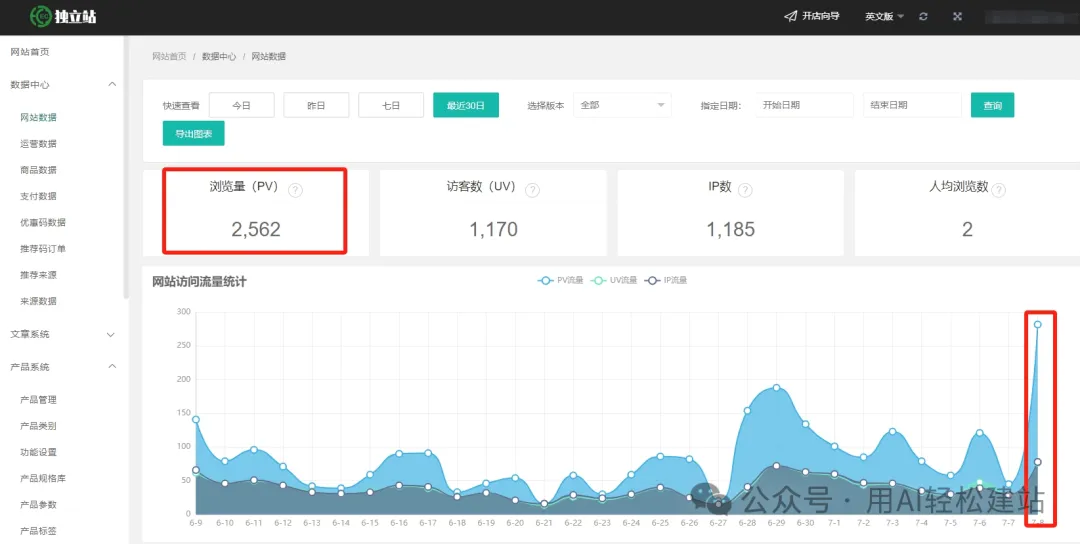Click the 网站首页 breadcrumb link
Image resolution: width=1080 pixels, height=544 pixels.
coord(169,56)
